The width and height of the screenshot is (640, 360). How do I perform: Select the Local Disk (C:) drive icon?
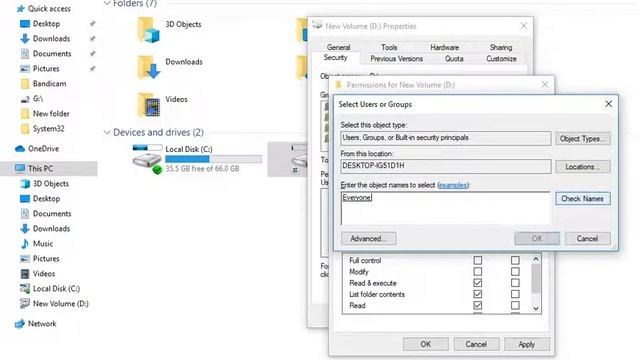[147, 159]
